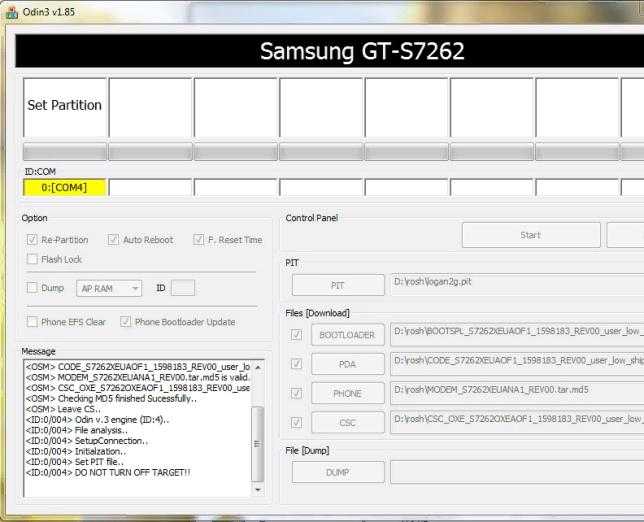Click the message log scrollbar thumb
This screenshot has height=522, width=644.
click(258, 444)
